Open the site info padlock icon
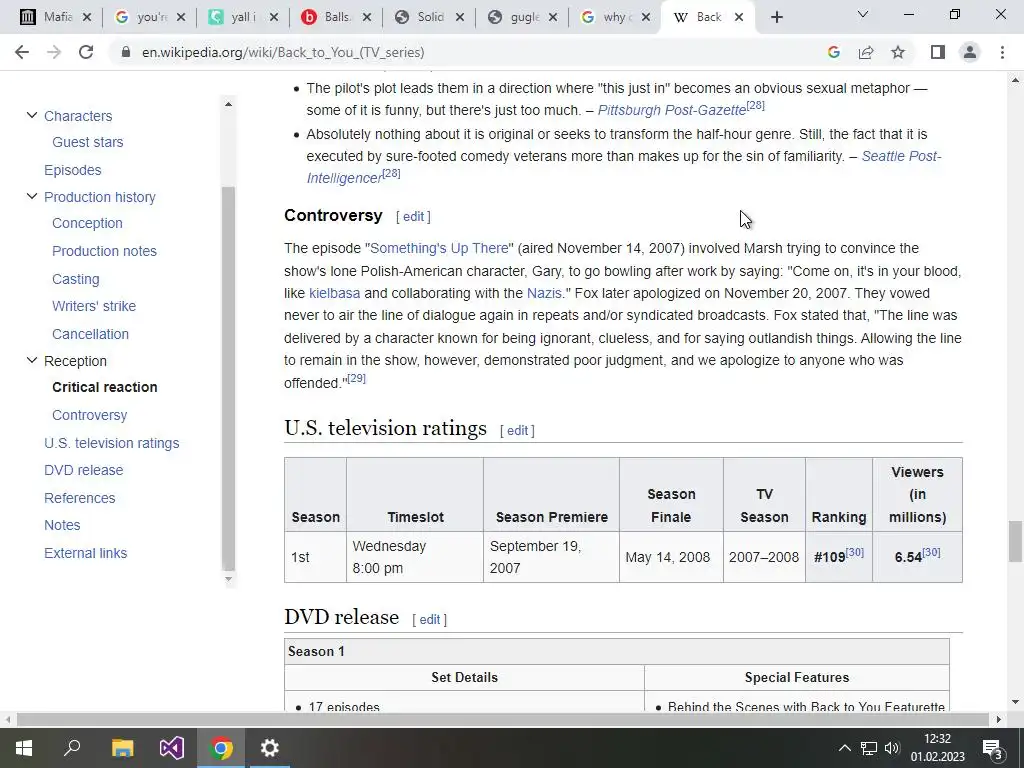 125,52
